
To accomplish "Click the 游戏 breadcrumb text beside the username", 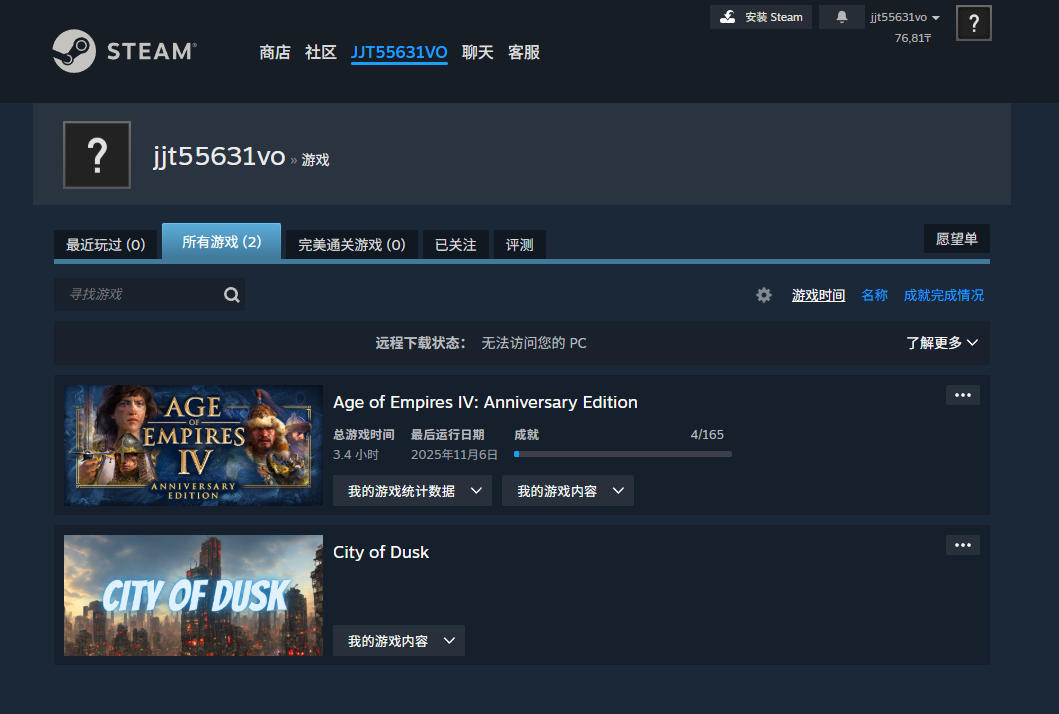I will [x=315, y=159].
